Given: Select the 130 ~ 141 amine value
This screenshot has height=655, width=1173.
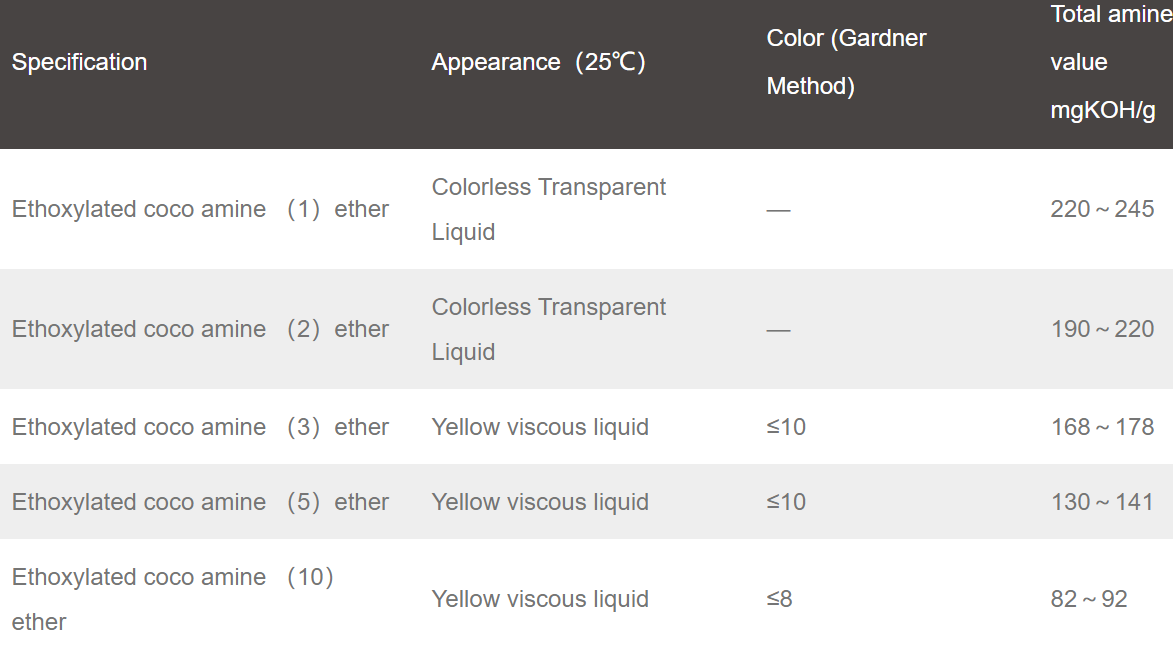Looking at the screenshot, I should 1102,502.
